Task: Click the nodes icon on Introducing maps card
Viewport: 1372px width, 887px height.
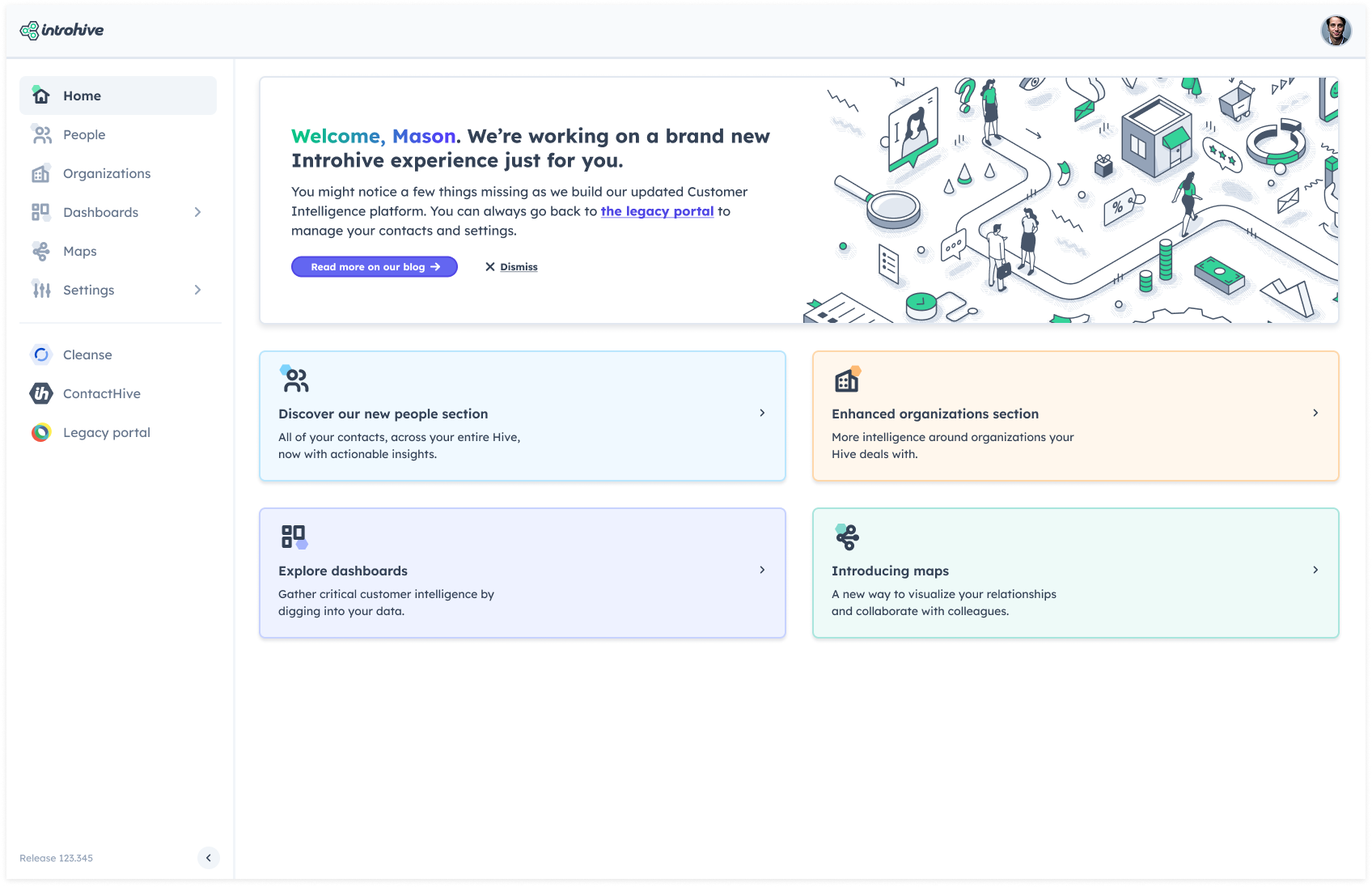Action: click(x=847, y=536)
